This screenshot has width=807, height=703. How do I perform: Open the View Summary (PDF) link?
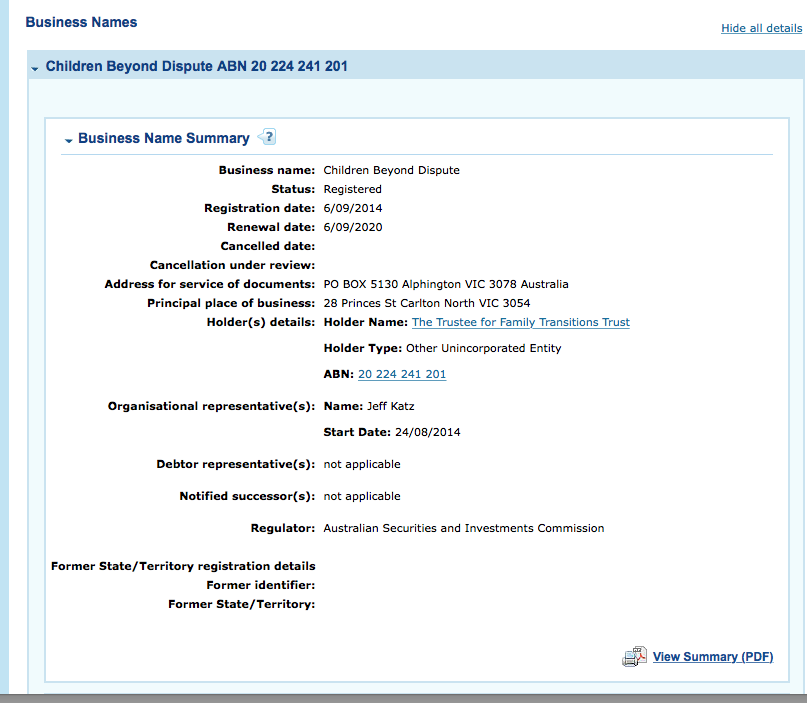point(712,657)
